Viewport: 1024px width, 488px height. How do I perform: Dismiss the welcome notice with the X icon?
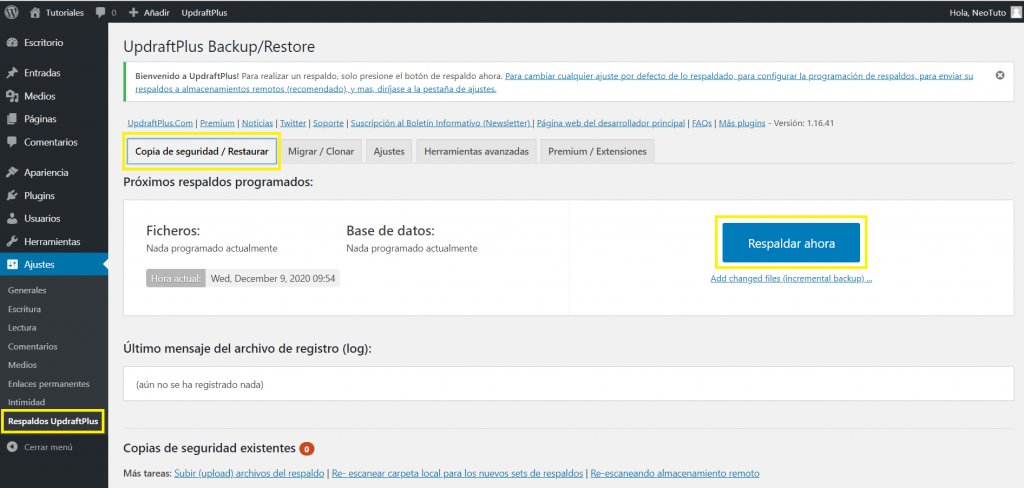(1000, 75)
